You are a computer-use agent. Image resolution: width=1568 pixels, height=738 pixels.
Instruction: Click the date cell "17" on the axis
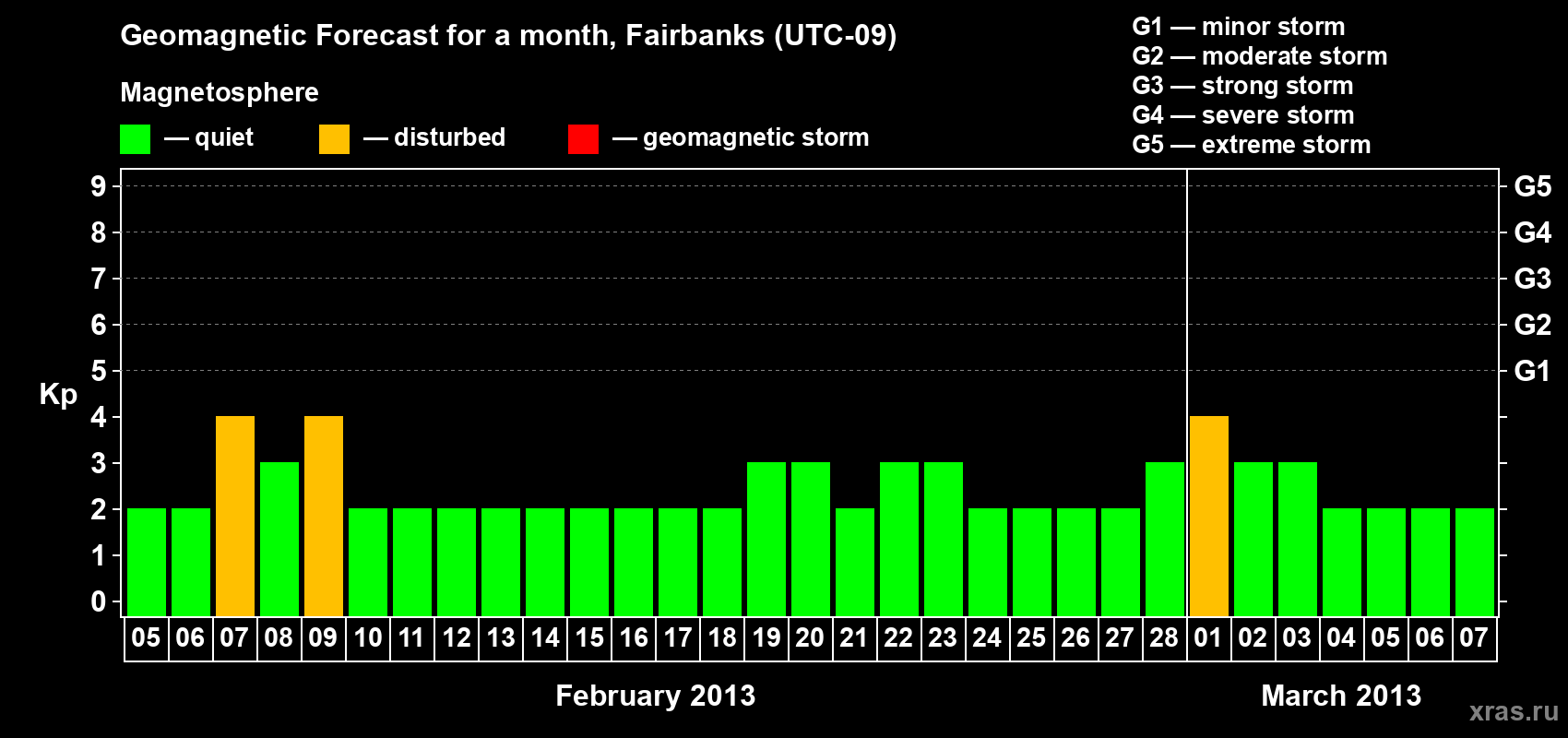[678, 638]
